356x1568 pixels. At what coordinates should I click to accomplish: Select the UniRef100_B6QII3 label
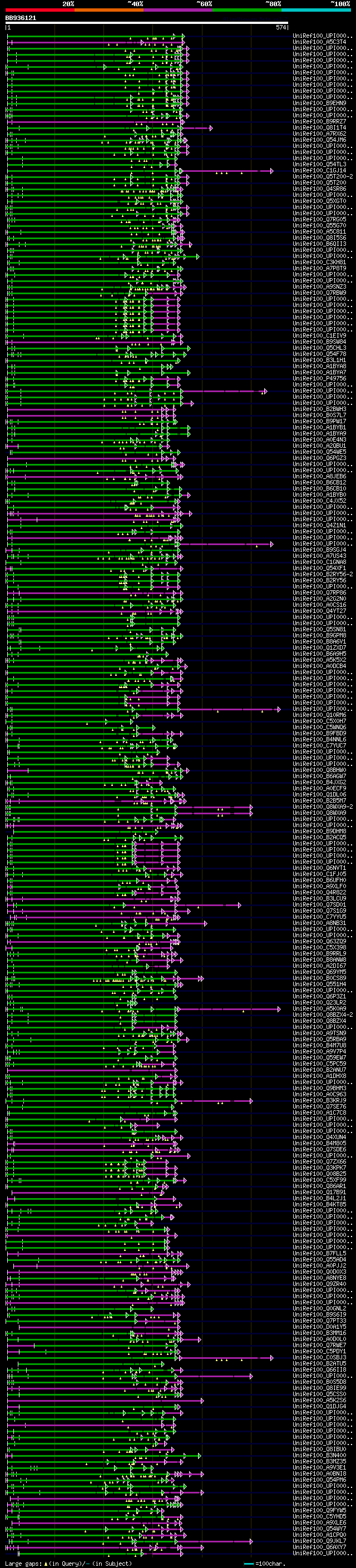click(x=319, y=244)
